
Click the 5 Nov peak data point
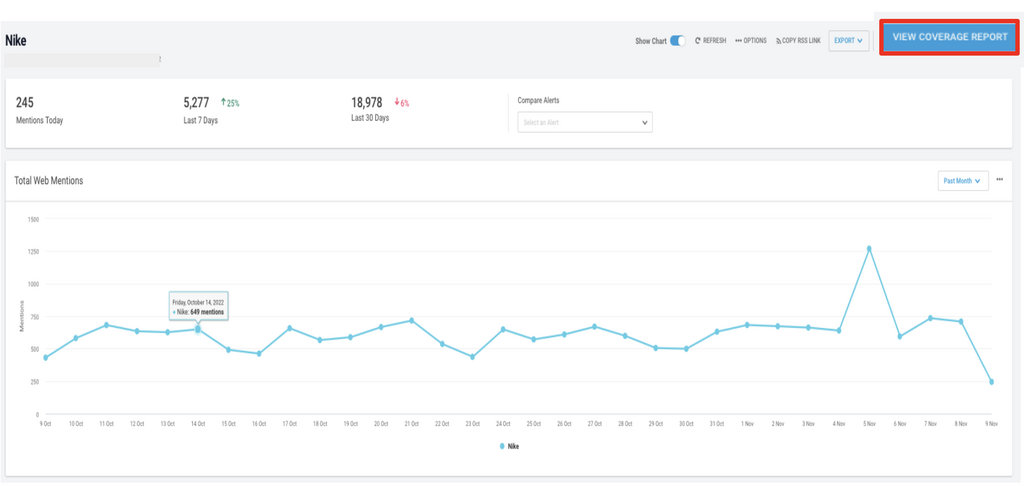869,248
